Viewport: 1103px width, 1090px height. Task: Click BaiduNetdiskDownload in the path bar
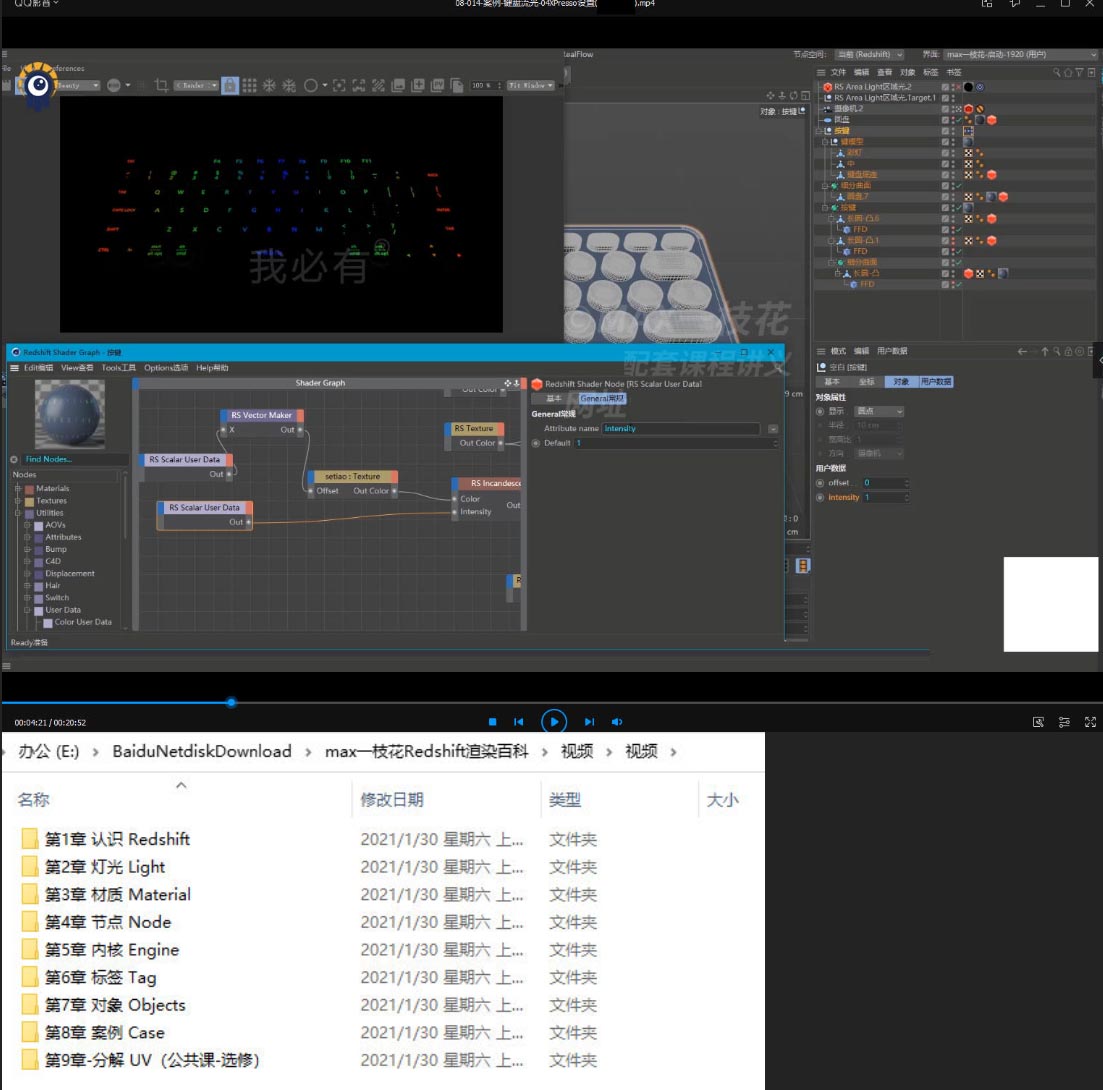click(202, 752)
